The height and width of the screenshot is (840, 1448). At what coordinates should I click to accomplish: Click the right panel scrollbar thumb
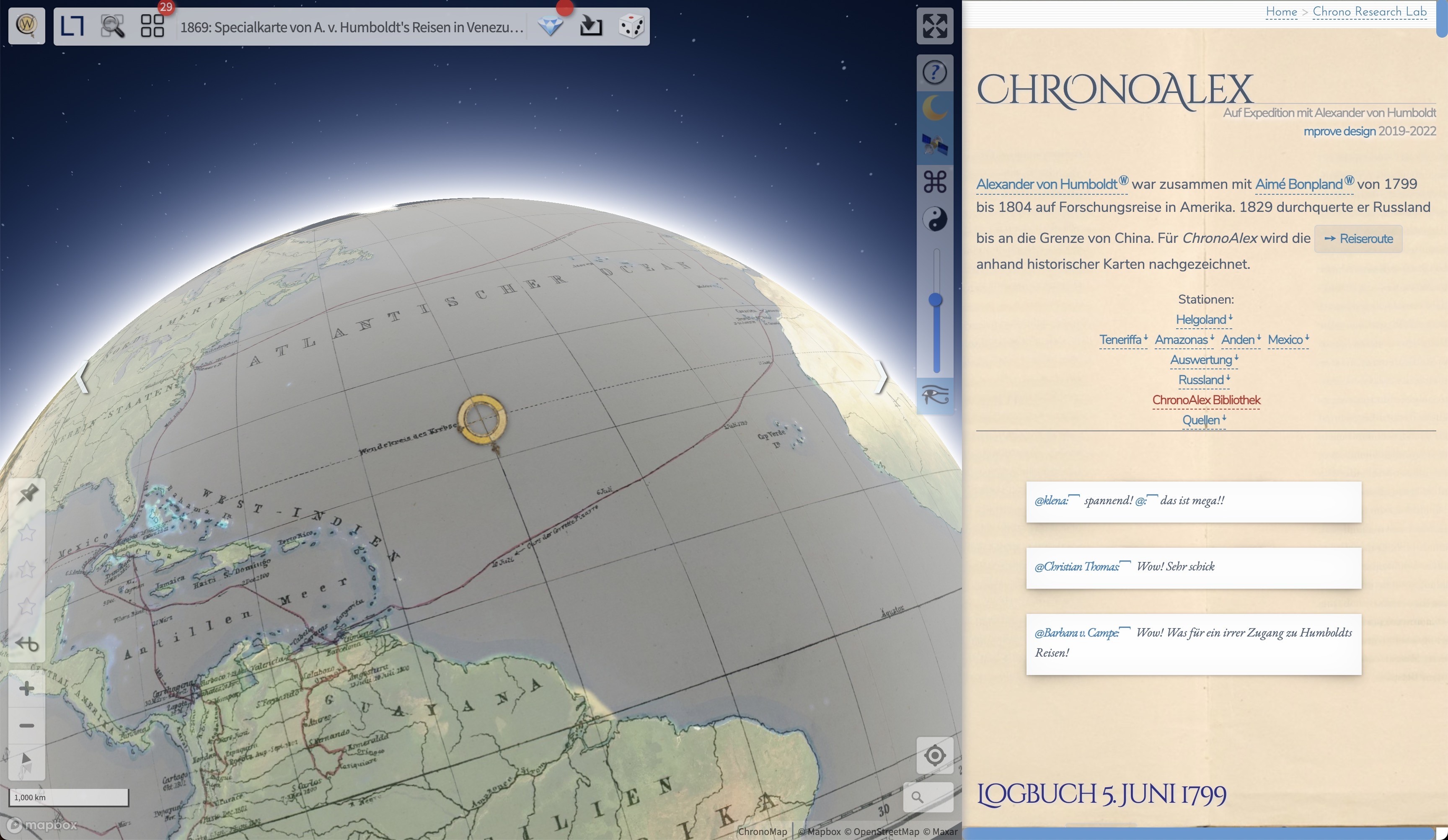1441,19
